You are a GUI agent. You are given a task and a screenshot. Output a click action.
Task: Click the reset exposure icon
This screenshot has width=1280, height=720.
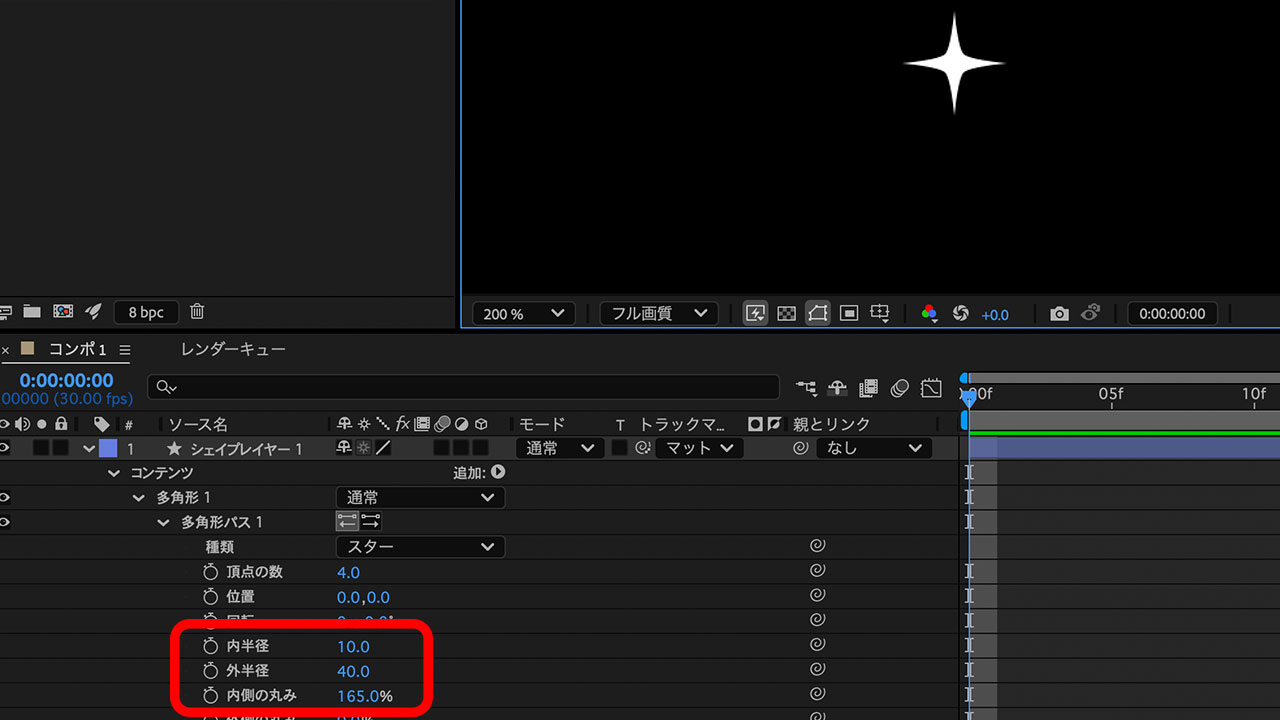(x=961, y=314)
